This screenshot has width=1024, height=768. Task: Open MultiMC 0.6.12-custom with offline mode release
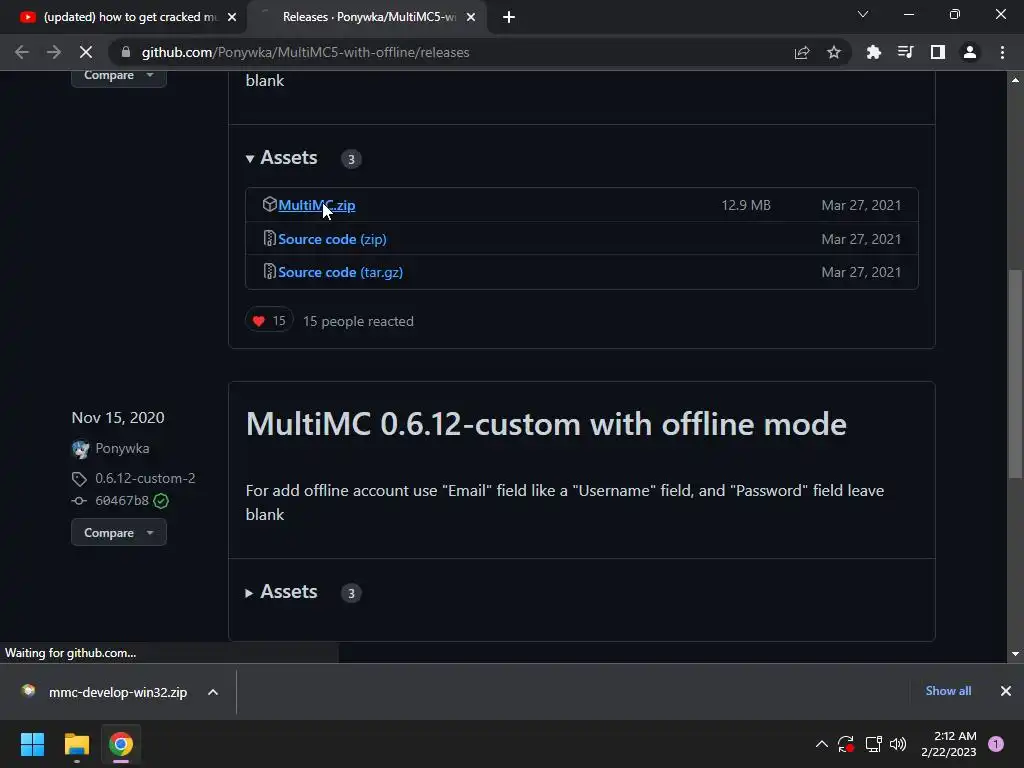tap(546, 424)
